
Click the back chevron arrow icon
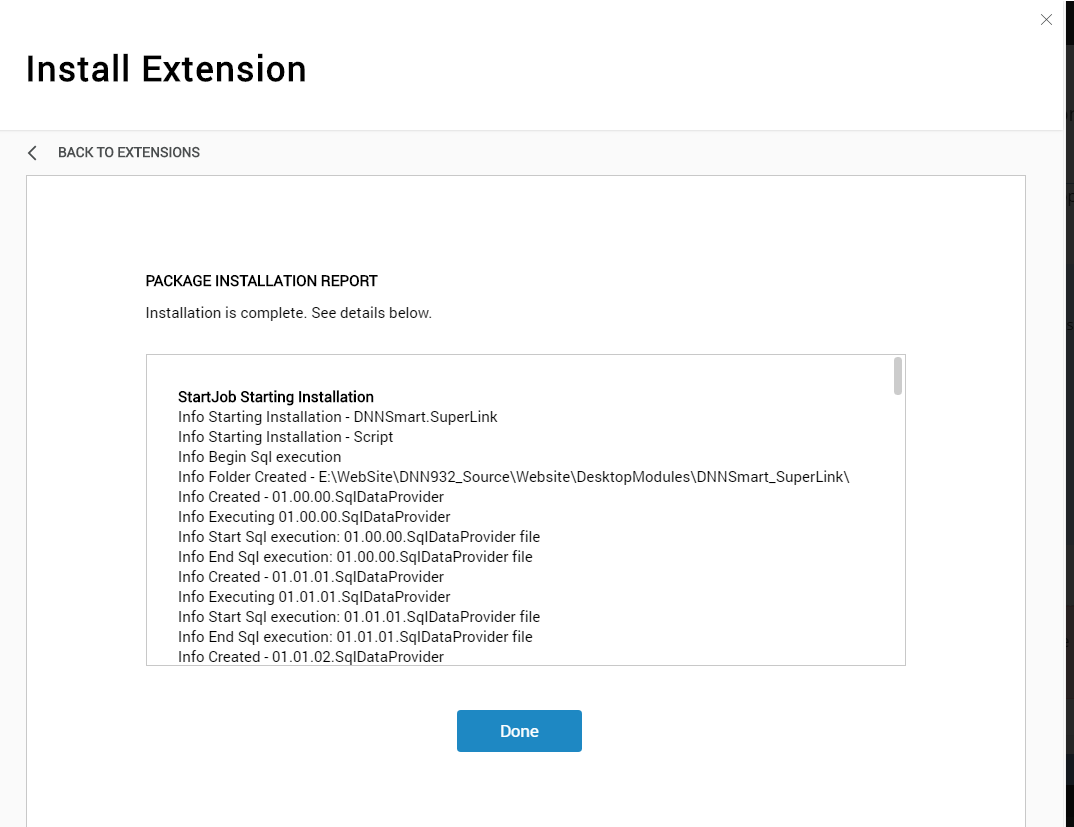click(32, 153)
